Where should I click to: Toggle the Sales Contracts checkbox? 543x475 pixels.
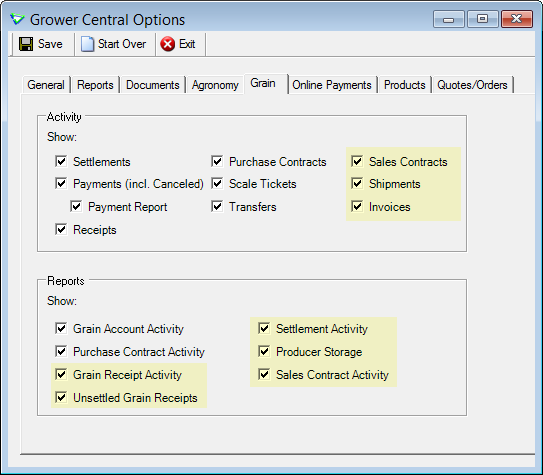tap(357, 161)
